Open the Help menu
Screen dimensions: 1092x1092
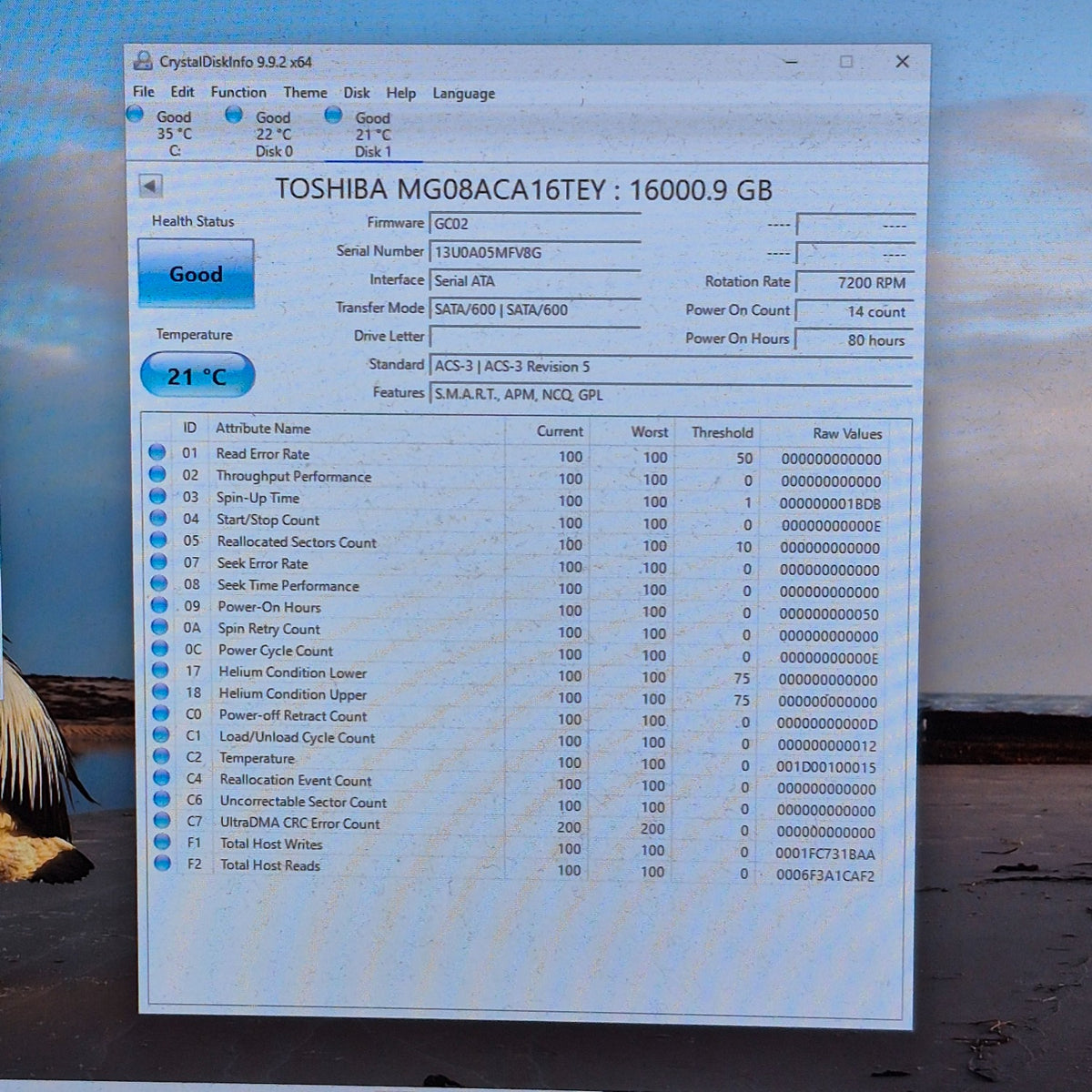coord(400,93)
